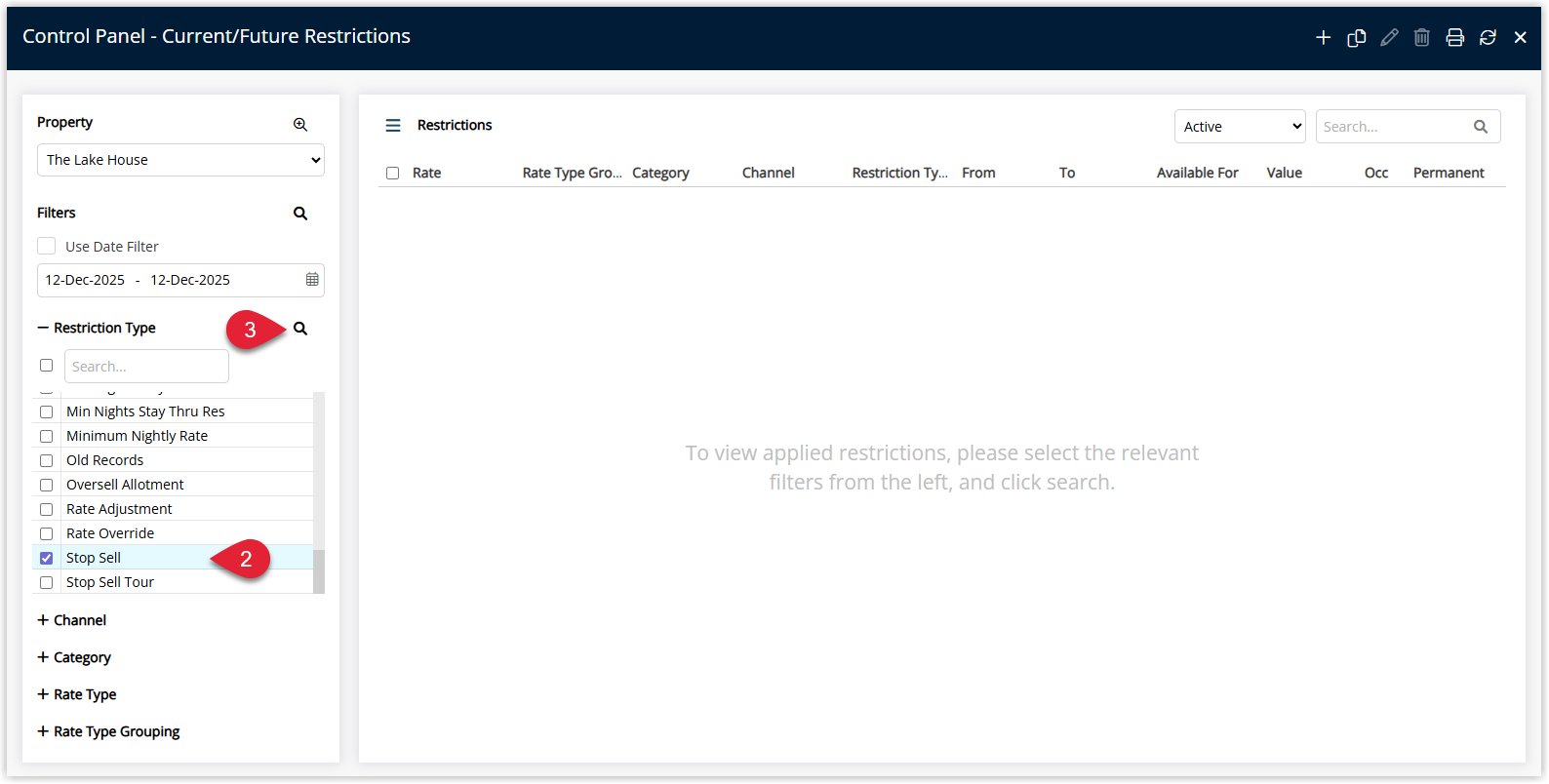The width and height of the screenshot is (1549, 784).
Task: Sort by the To column header
Action: pos(1067,173)
